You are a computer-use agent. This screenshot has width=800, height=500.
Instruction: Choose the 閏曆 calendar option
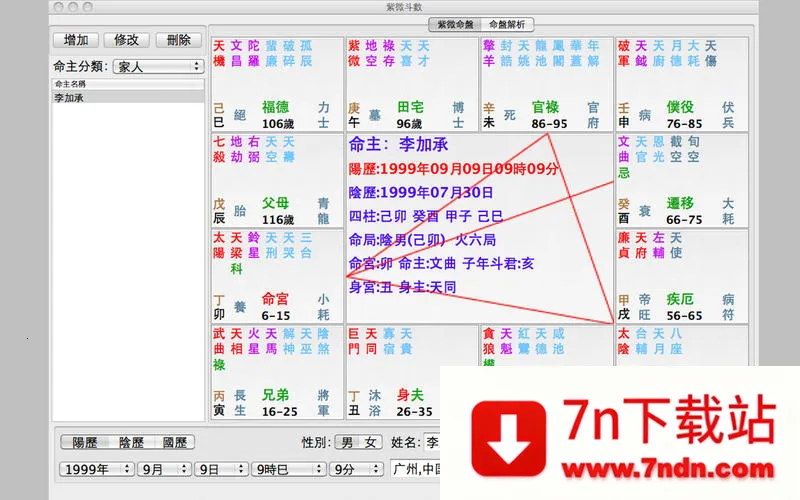(x=173, y=442)
